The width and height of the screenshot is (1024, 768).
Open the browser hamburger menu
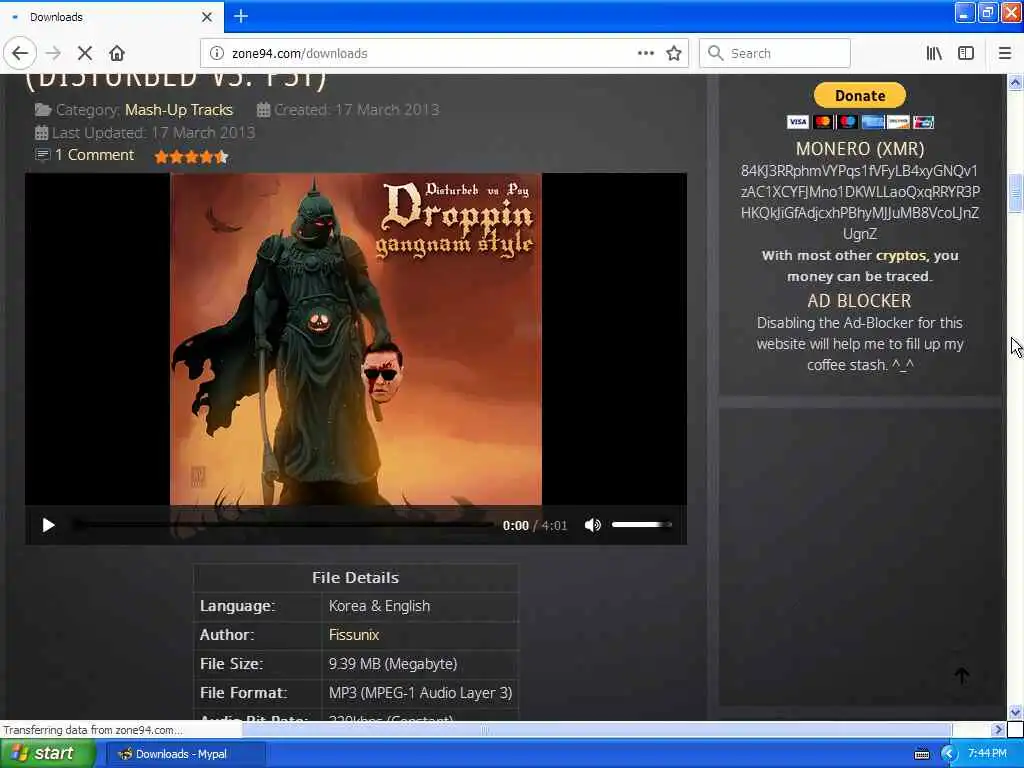[x=1005, y=53]
